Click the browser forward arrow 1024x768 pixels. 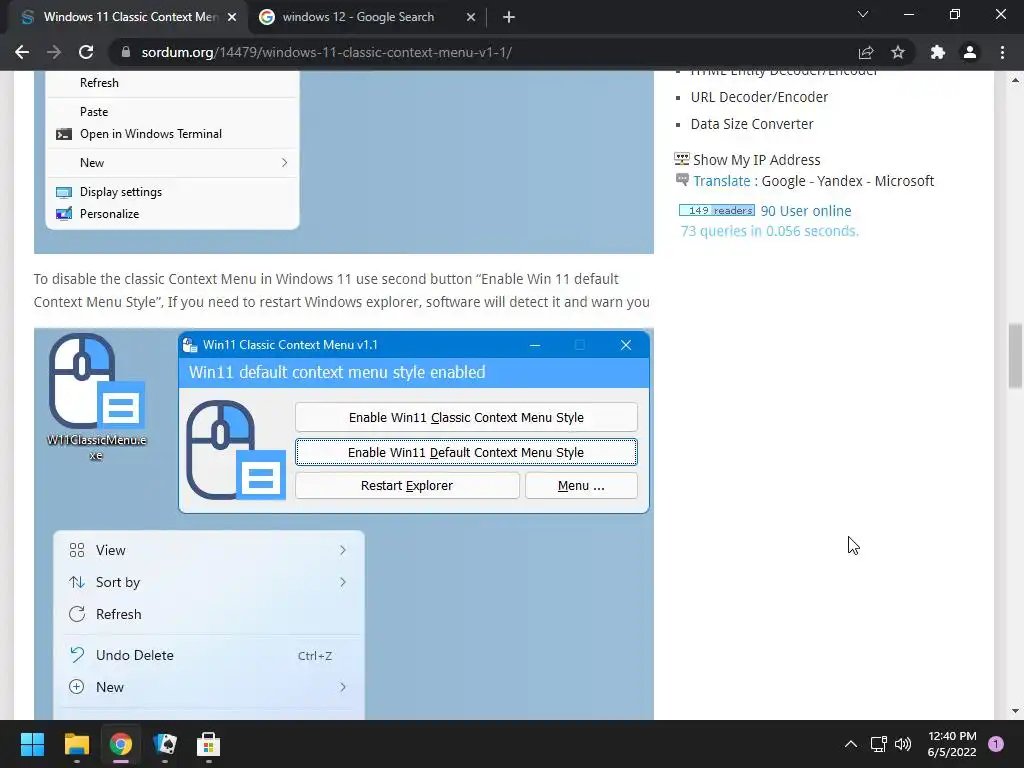54,52
